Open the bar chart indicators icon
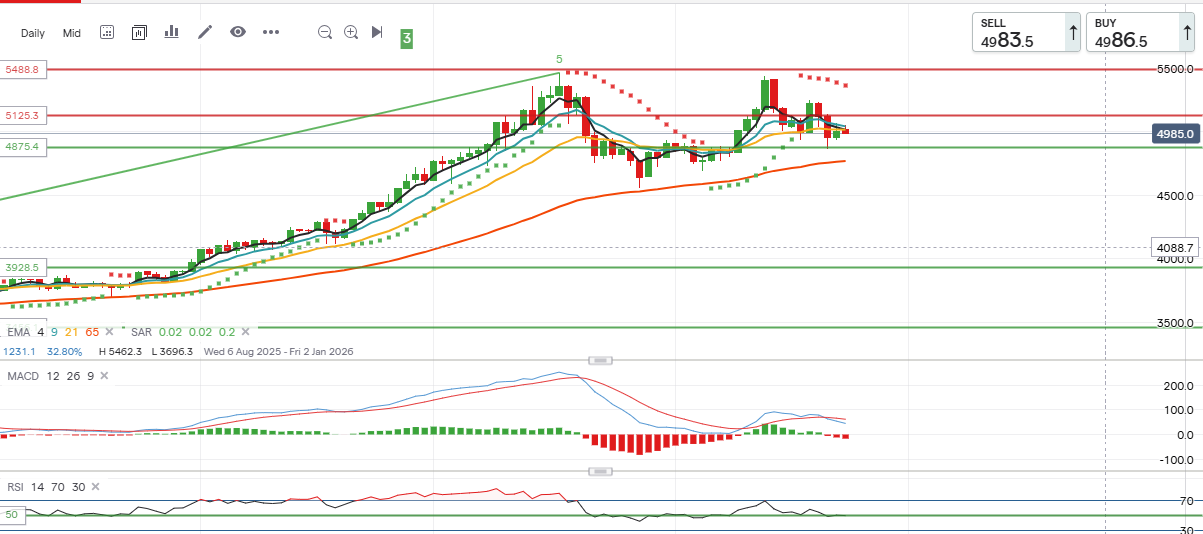 171,32
